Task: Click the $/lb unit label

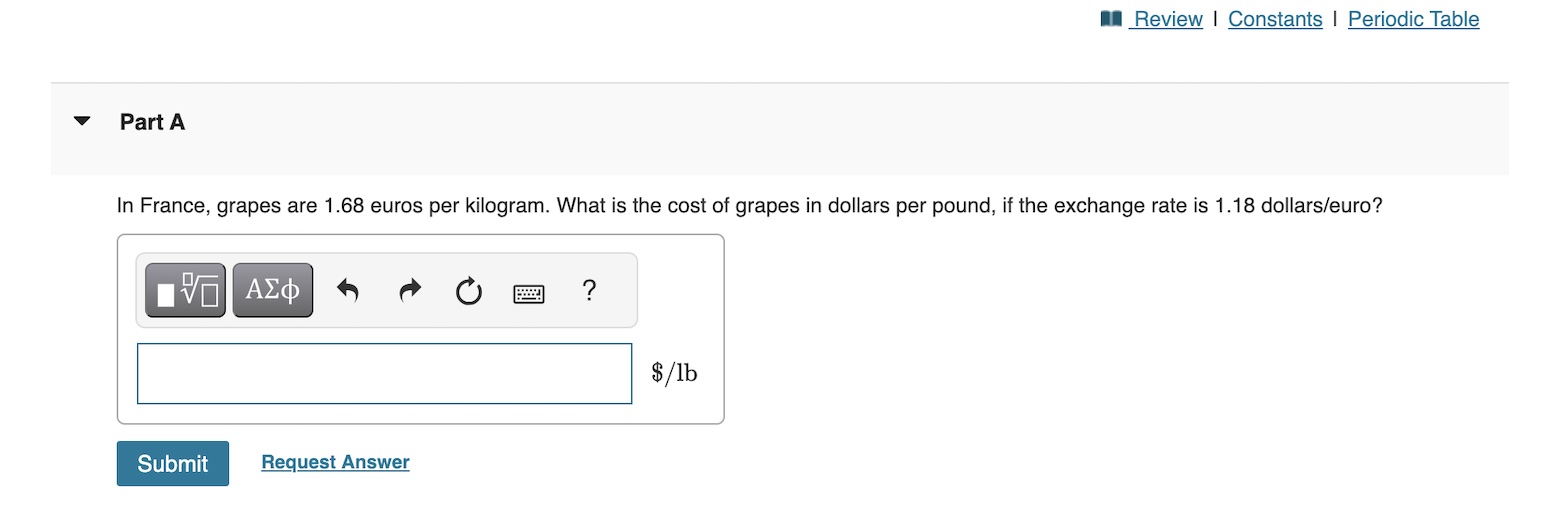Action: (x=674, y=373)
